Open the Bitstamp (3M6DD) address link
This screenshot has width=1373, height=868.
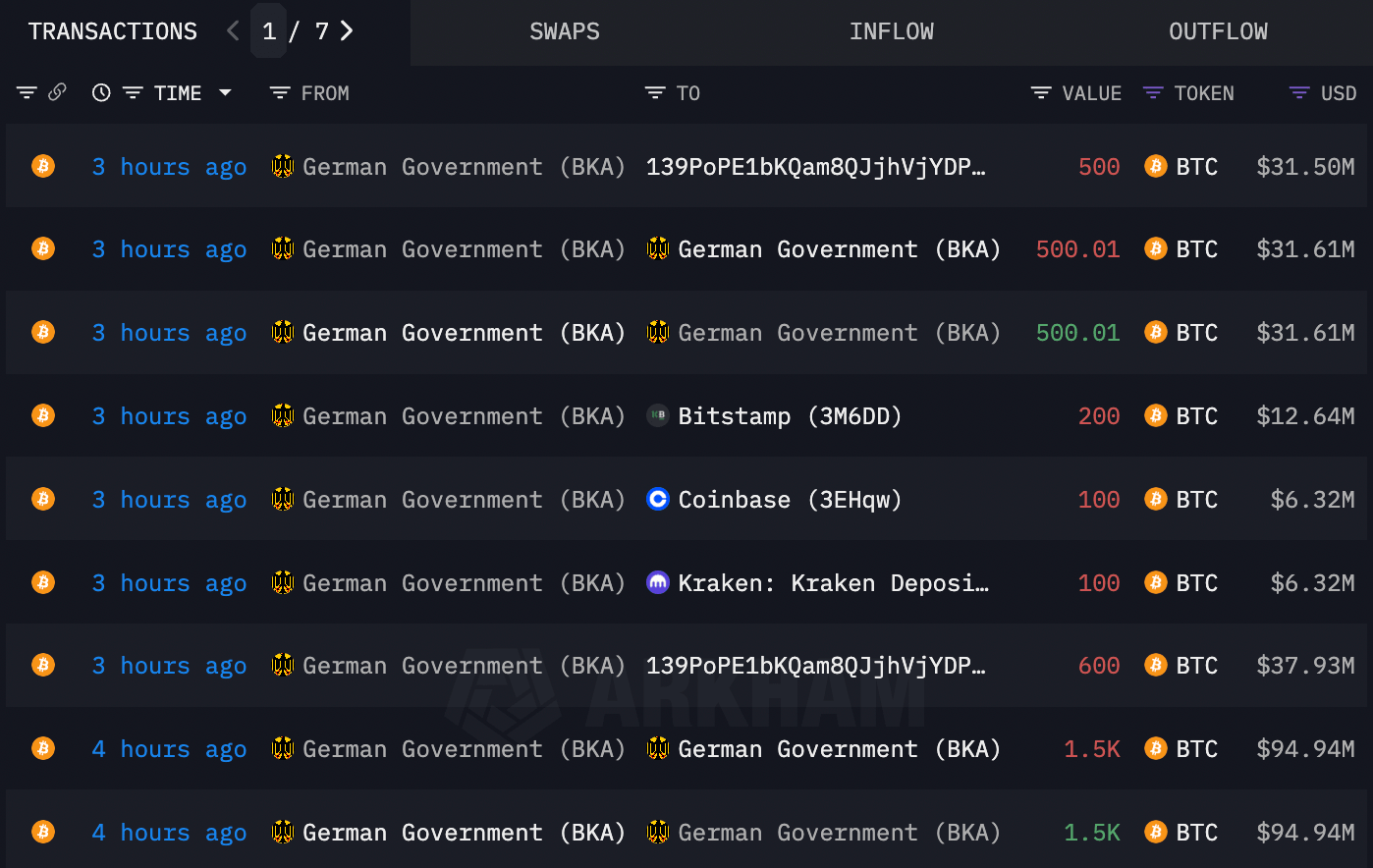tap(790, 416)
